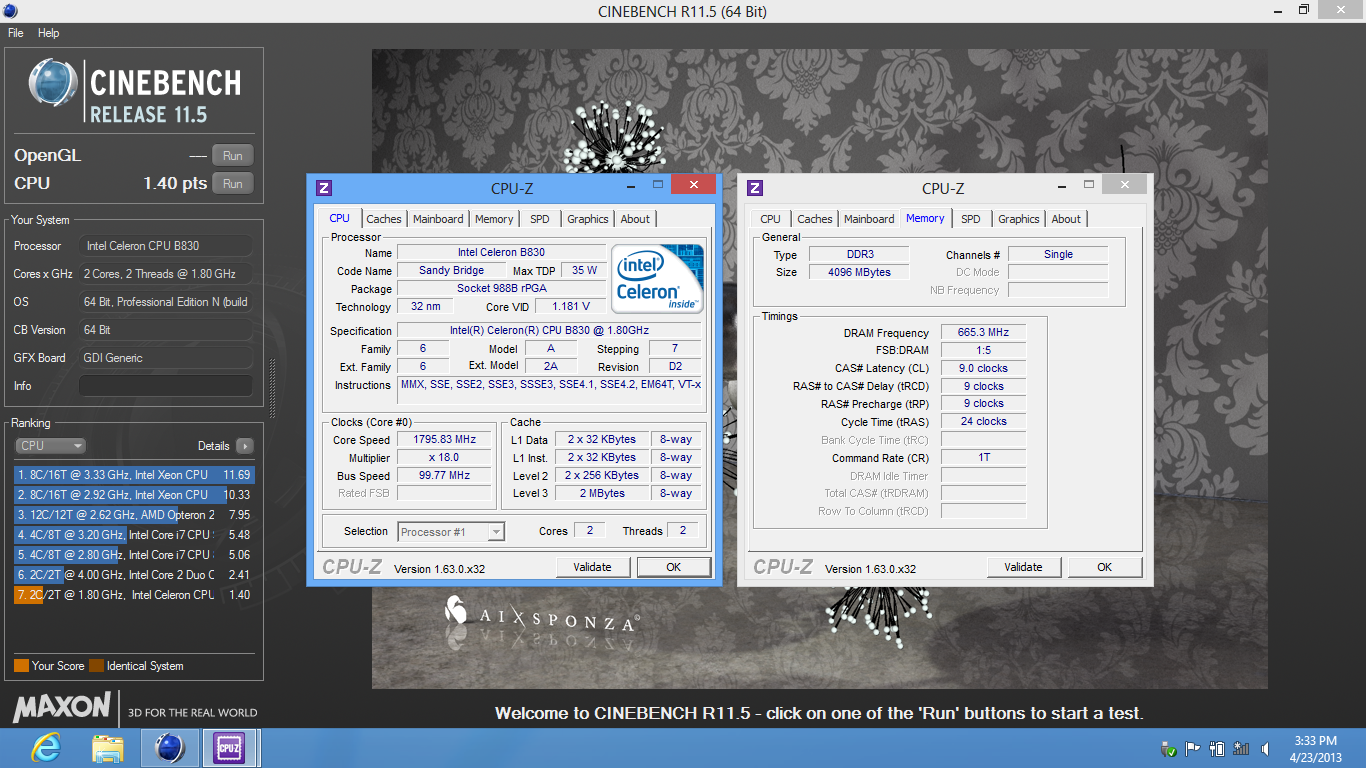Open the File menu
The image size is (1366, 768).
tap(16, 33)
